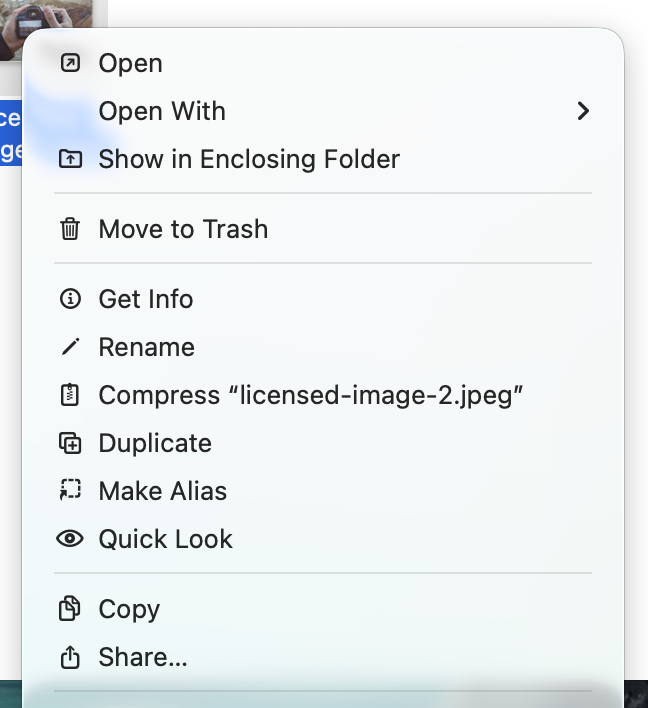Click the Duplicate plus-square icon

pos(70,443)
